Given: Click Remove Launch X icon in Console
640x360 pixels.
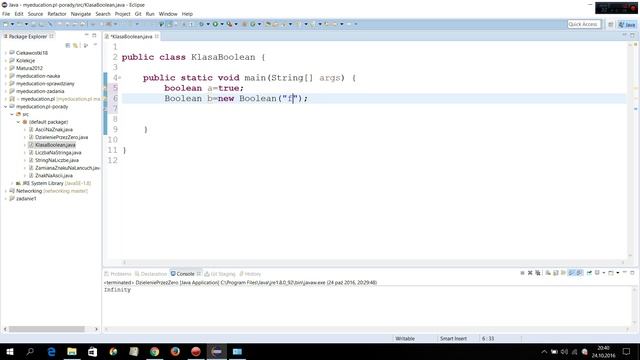Looking at the screenshot, I should (530, 273).
